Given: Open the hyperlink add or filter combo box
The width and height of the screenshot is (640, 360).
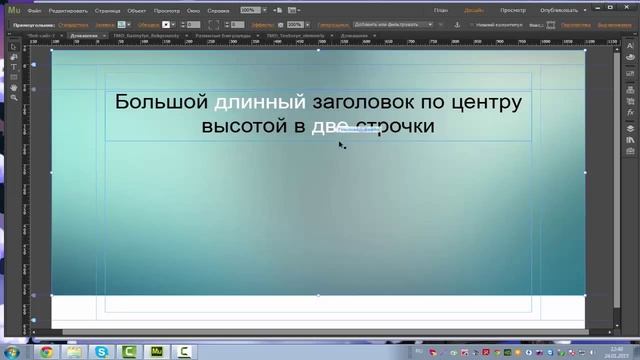Looking at the screenshot, I should pos(393,24).
